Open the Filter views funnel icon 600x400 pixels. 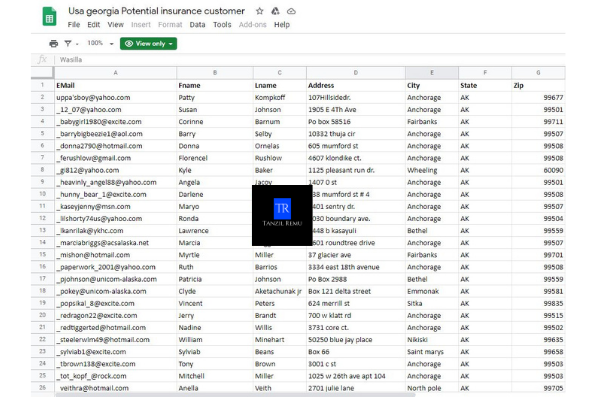[68, 44]
